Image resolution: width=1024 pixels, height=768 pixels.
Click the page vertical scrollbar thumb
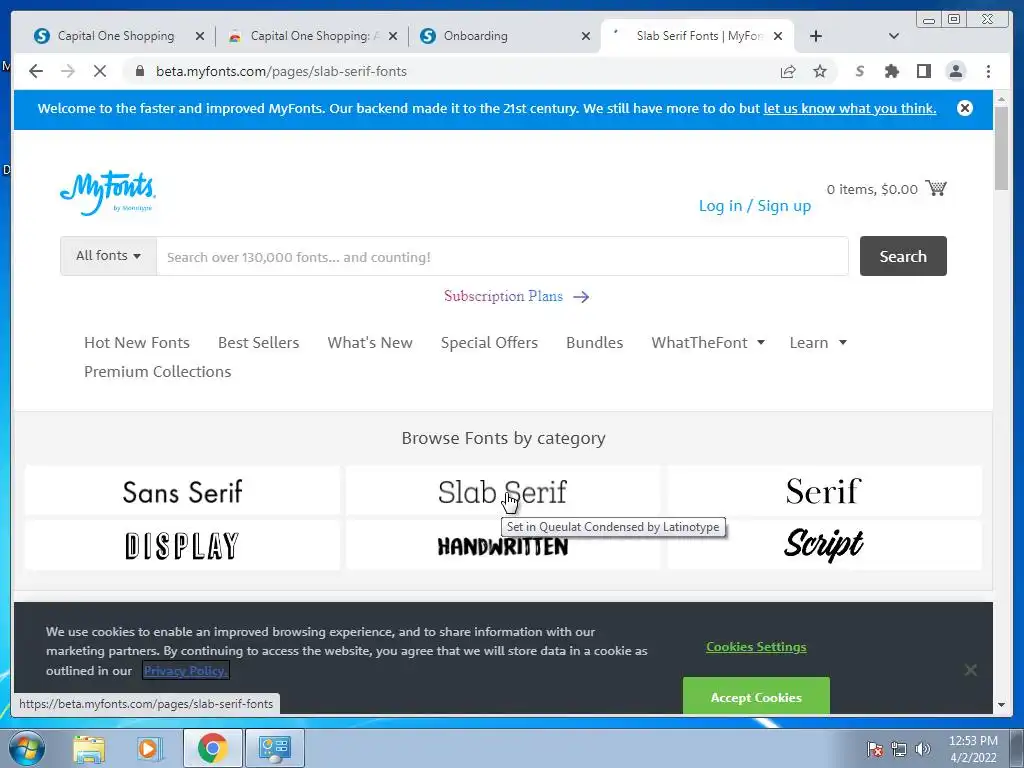(1002, 148)
